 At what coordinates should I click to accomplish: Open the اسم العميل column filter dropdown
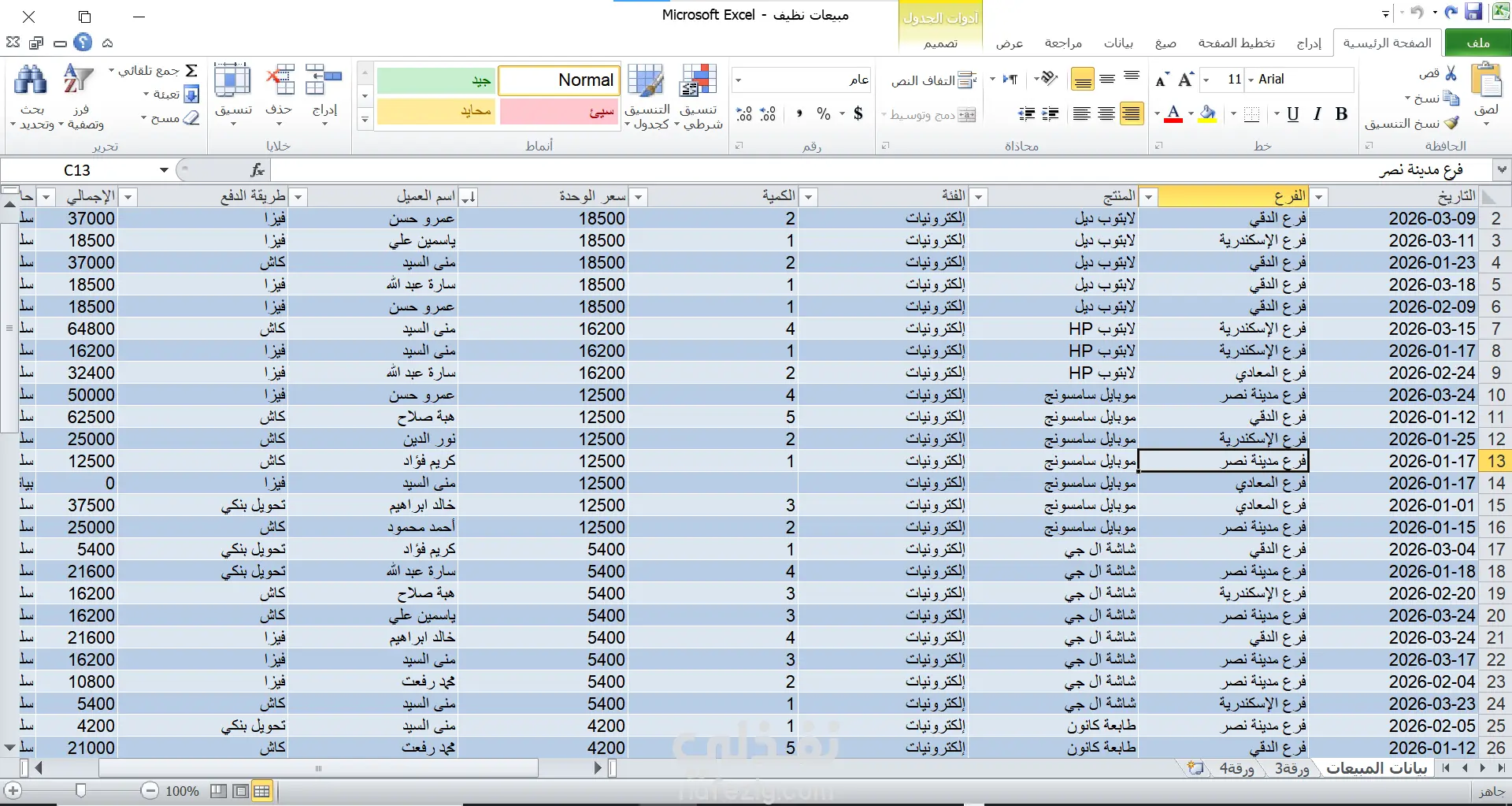tap(298, 197)
